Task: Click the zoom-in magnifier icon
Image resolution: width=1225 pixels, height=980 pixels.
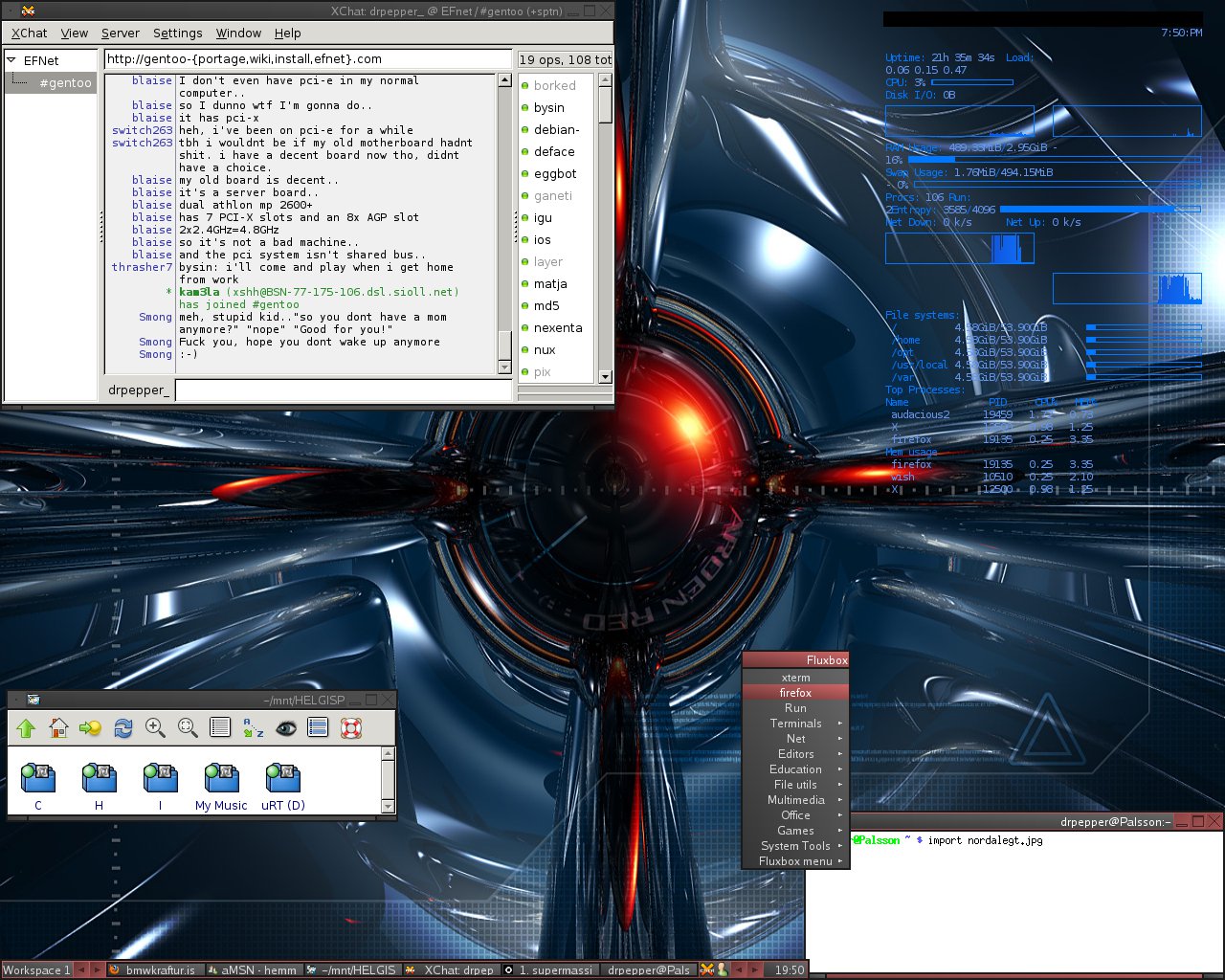Action: (155, 728)
